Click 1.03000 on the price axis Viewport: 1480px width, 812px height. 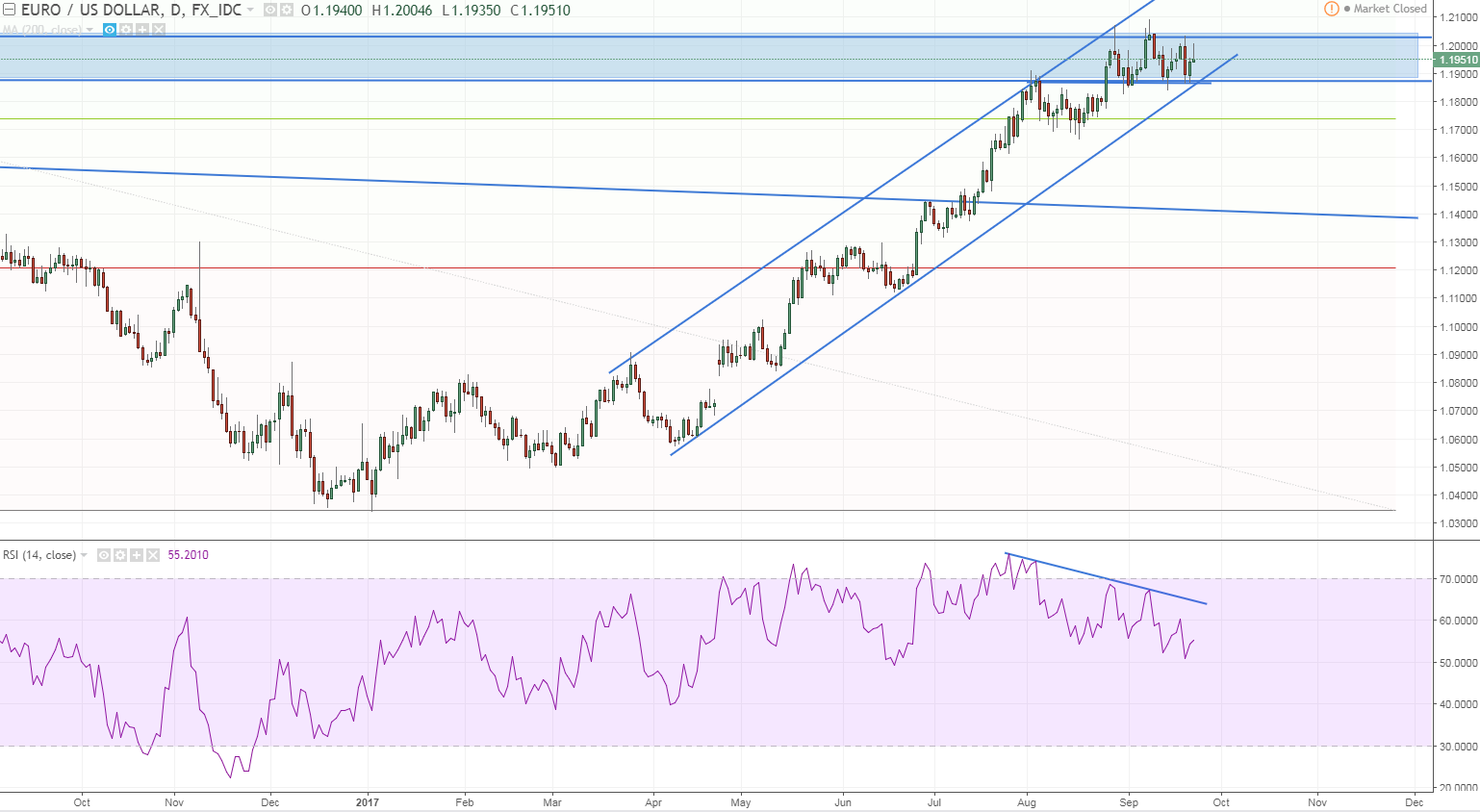[x=1458, y=523]
